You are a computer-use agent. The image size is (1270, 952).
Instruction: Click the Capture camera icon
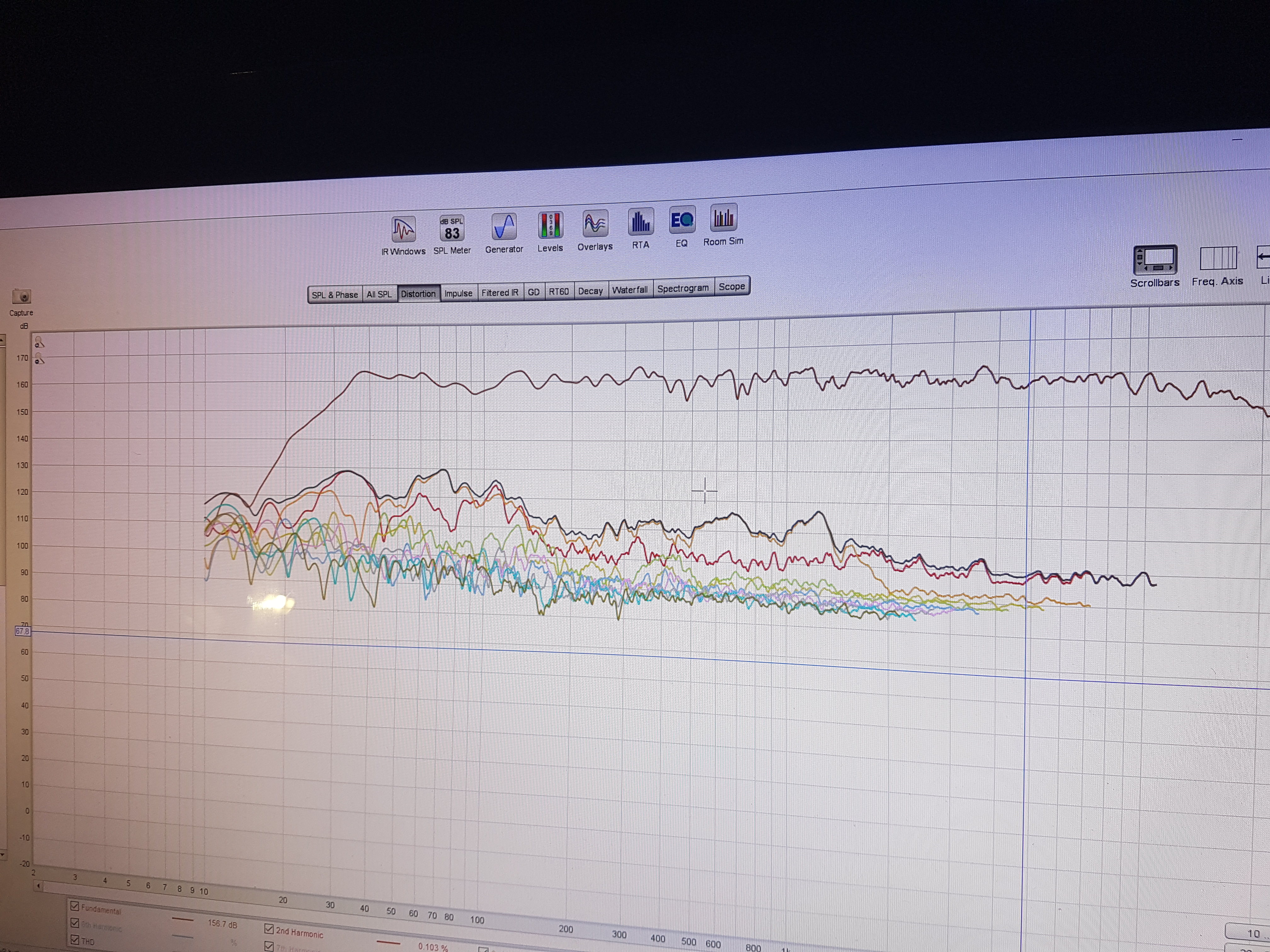click(22, 297)
